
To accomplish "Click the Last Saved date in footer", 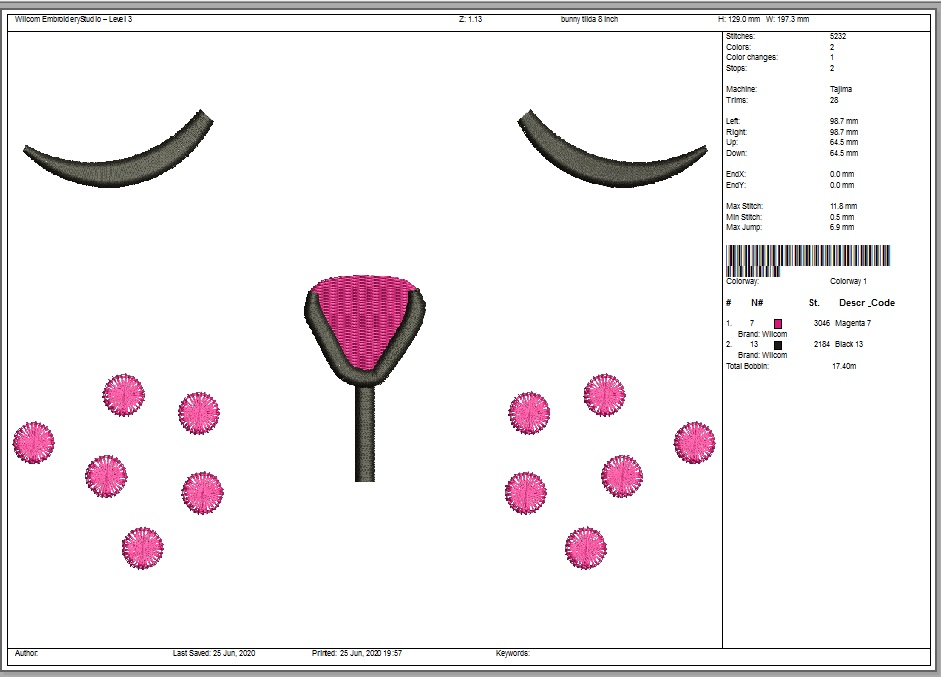I will point(214,653).
